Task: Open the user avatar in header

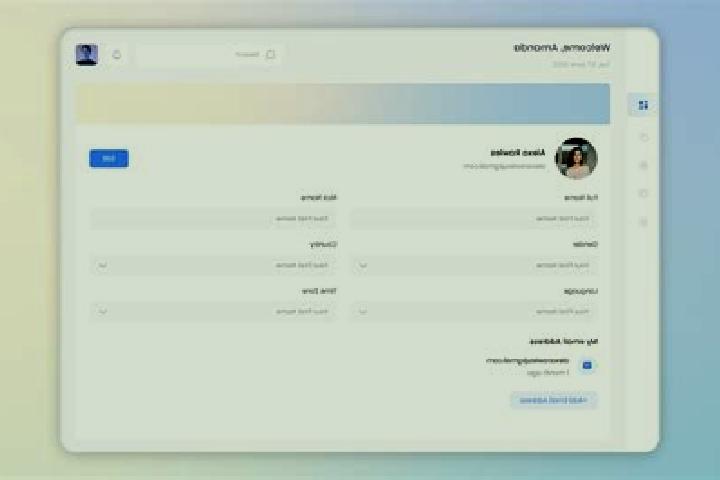Action: pos(87,55)
